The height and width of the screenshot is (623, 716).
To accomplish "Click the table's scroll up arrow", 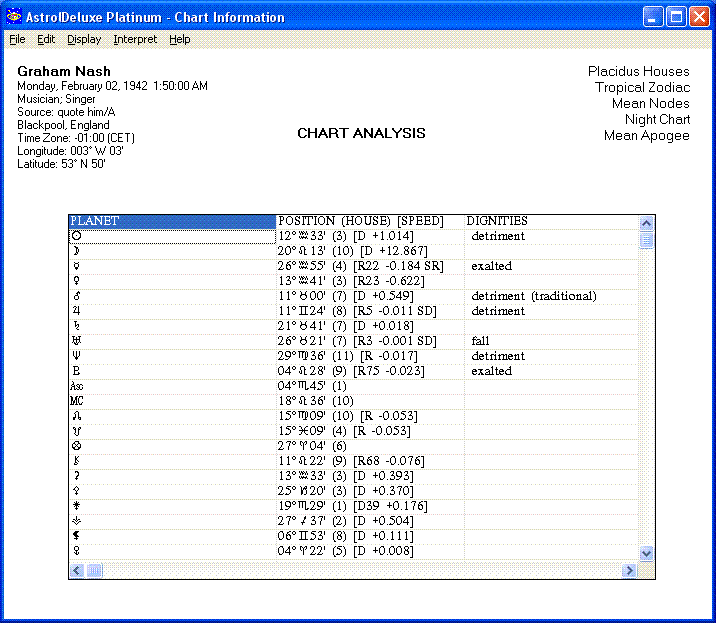I will tap(646, 223).
